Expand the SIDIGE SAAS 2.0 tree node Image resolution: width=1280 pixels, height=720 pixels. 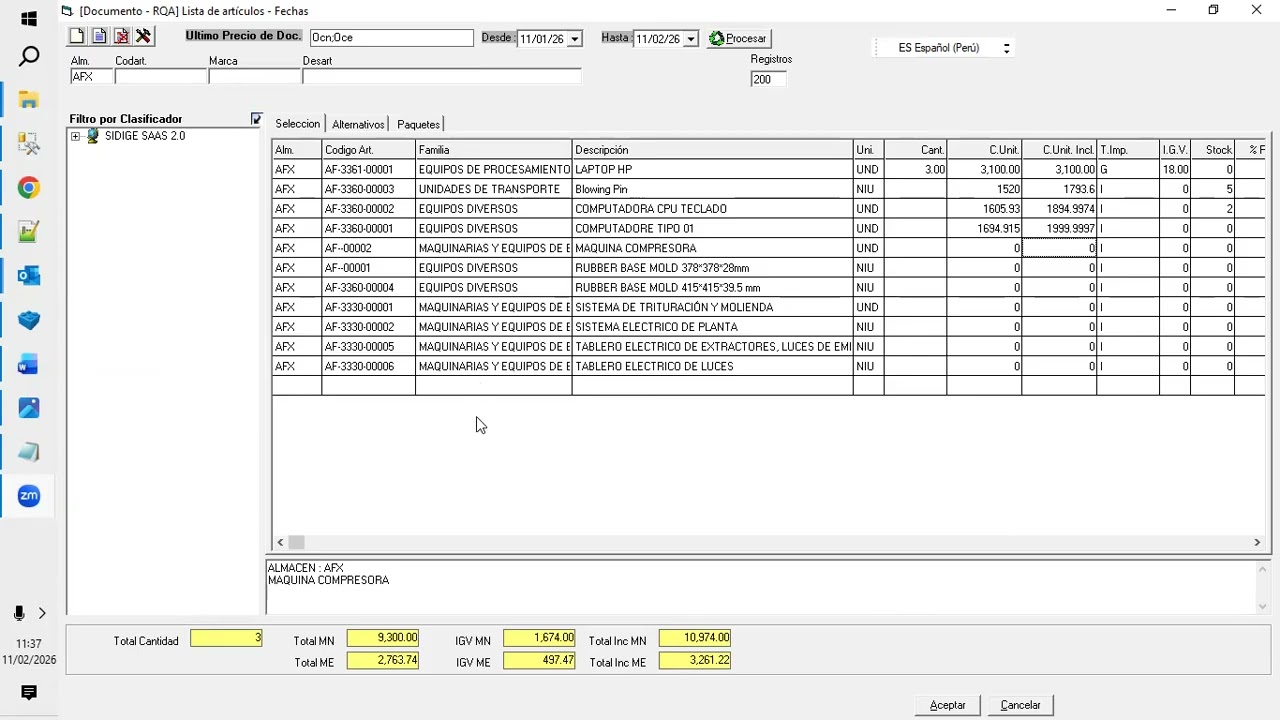75,136
